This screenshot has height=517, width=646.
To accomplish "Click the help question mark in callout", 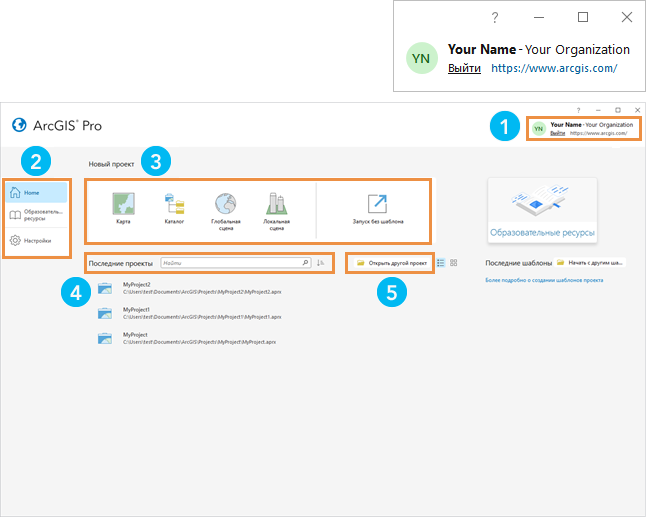I will pos(495,17).
